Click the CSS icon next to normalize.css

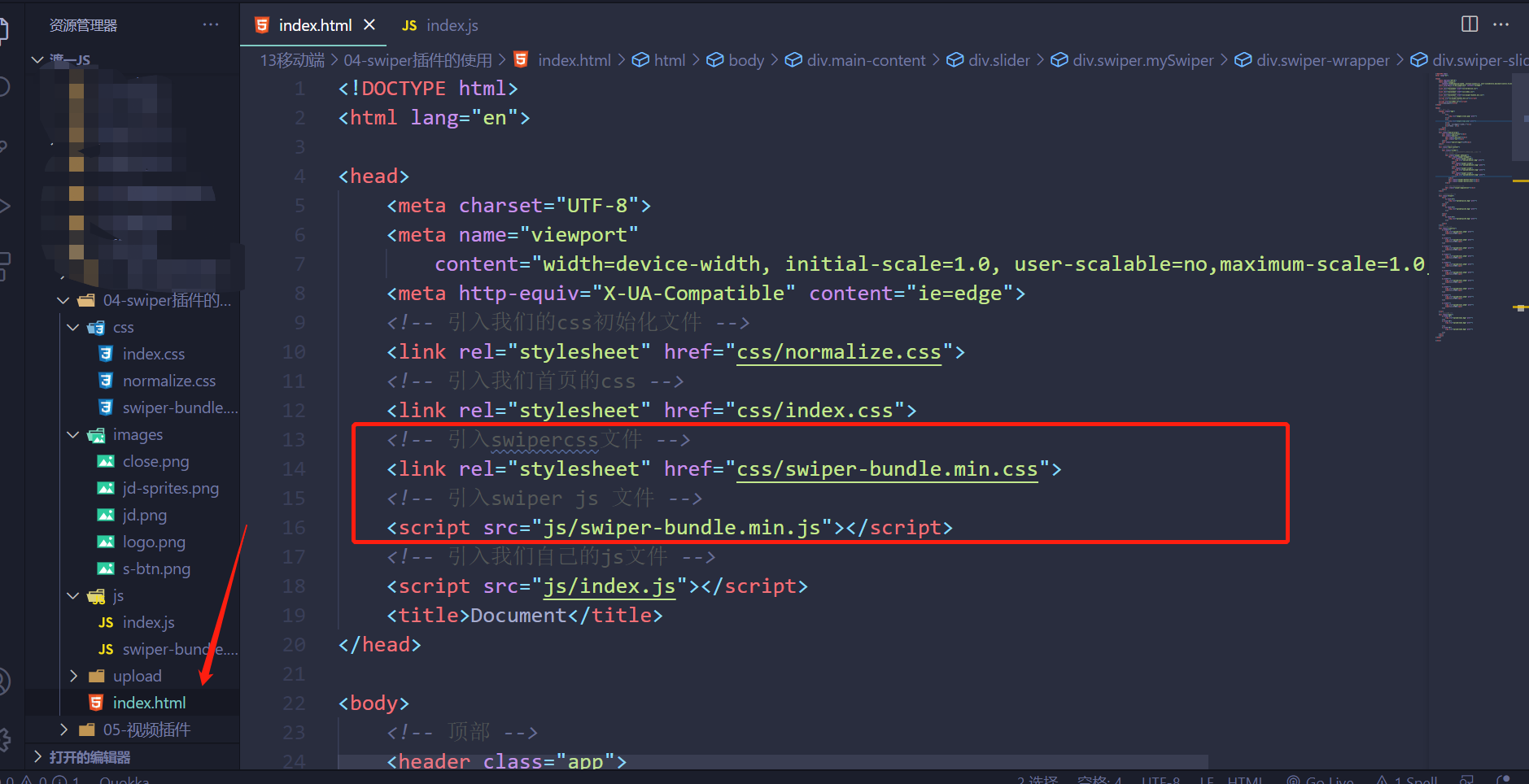point(106,380)
